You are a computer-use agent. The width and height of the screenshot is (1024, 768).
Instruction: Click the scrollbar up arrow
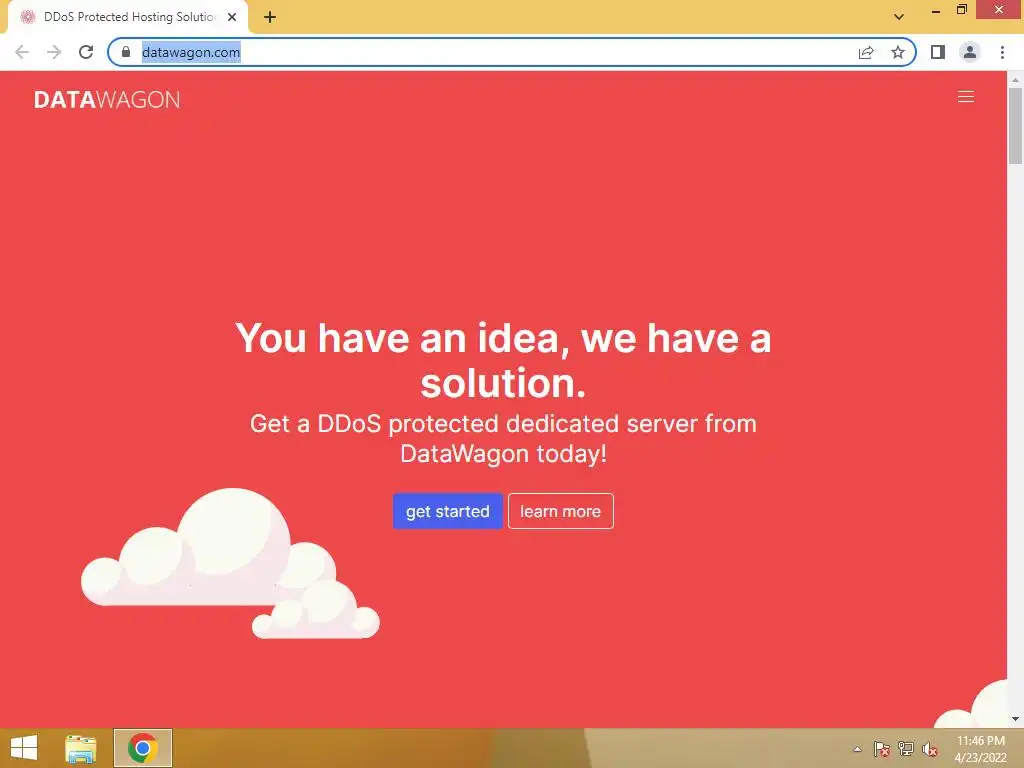pyautogui.click(x=1015, y=79)
